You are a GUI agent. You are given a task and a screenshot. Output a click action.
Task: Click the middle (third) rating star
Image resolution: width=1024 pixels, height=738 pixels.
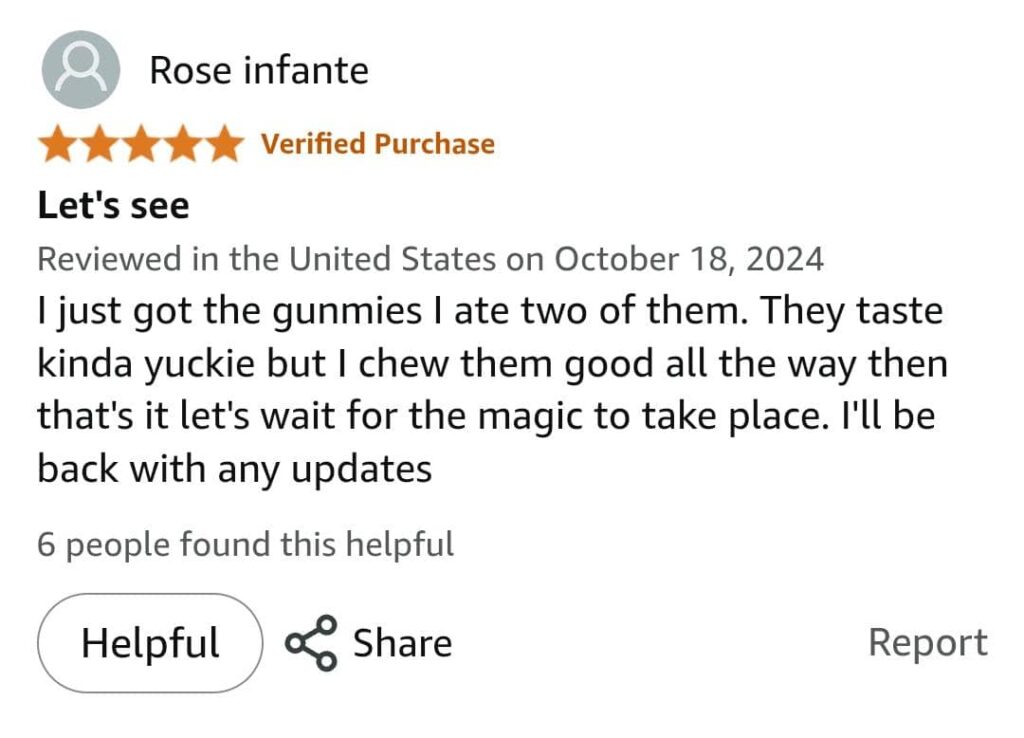pyautogui.click(x=140, y=145)
